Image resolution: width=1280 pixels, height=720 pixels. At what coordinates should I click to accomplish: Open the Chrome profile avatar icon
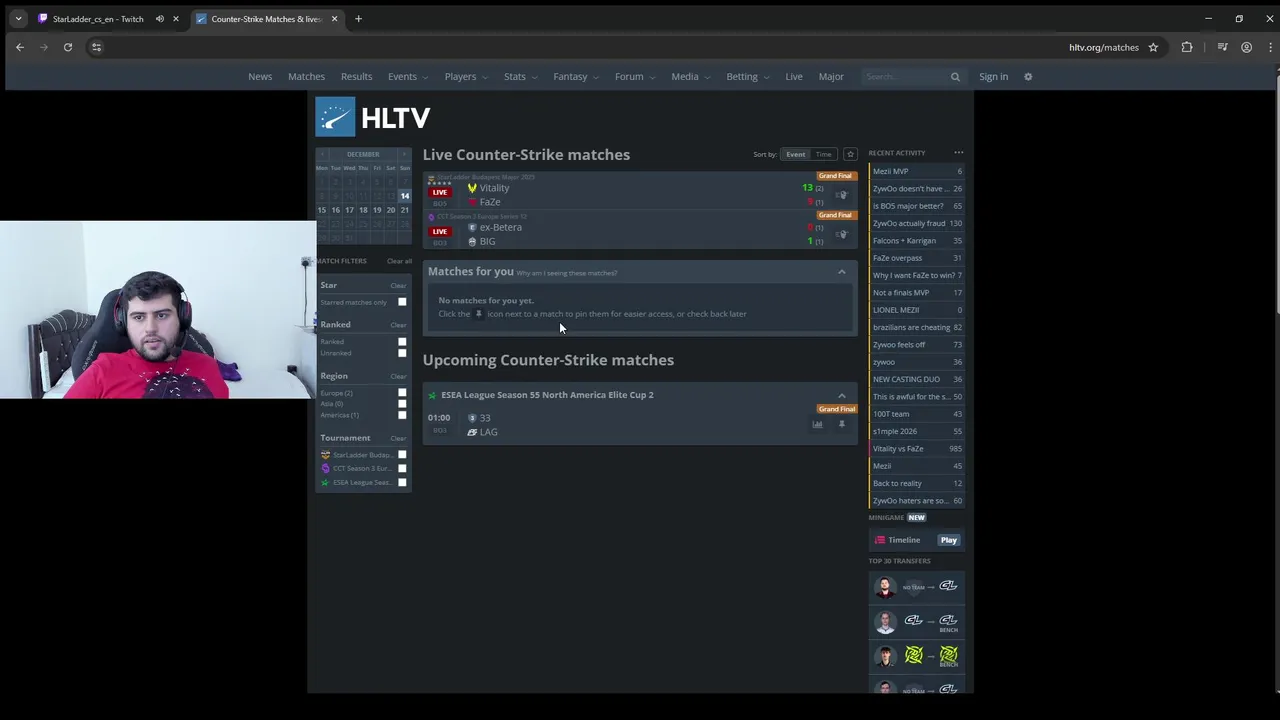[1246, 47]
